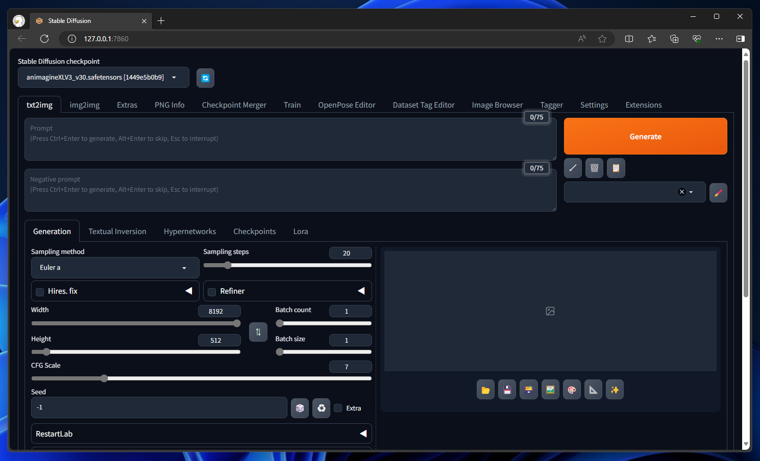Open the images output folder
This screenshot has height=461, width=760.
(x=485, y=390)
